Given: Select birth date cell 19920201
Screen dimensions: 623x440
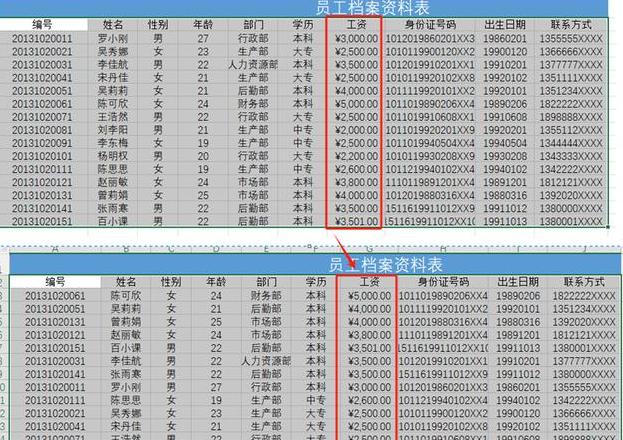Looking at the screenshot, I should (x=505, y=130).
